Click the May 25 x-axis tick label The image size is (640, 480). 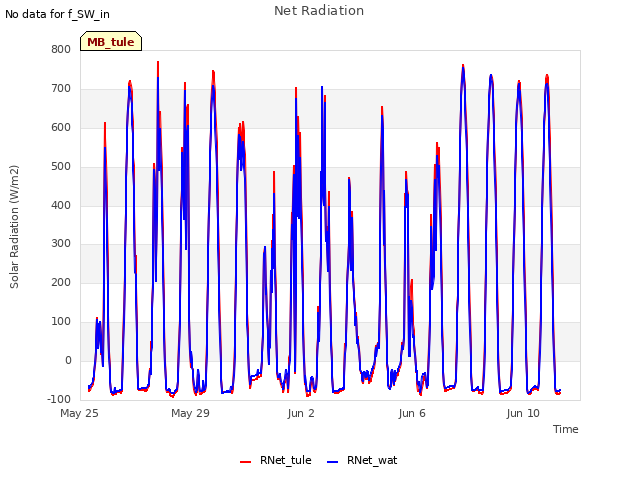coord(79,413)
